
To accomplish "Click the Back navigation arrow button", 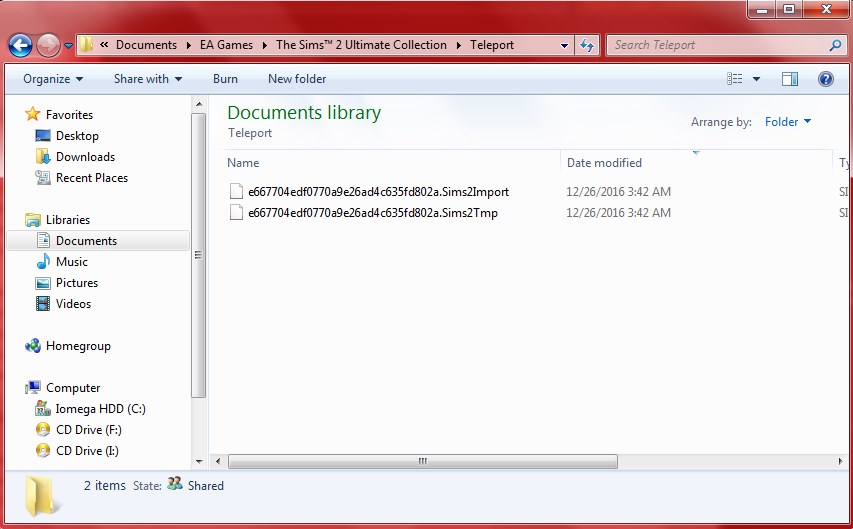I will tap(21, 45).
